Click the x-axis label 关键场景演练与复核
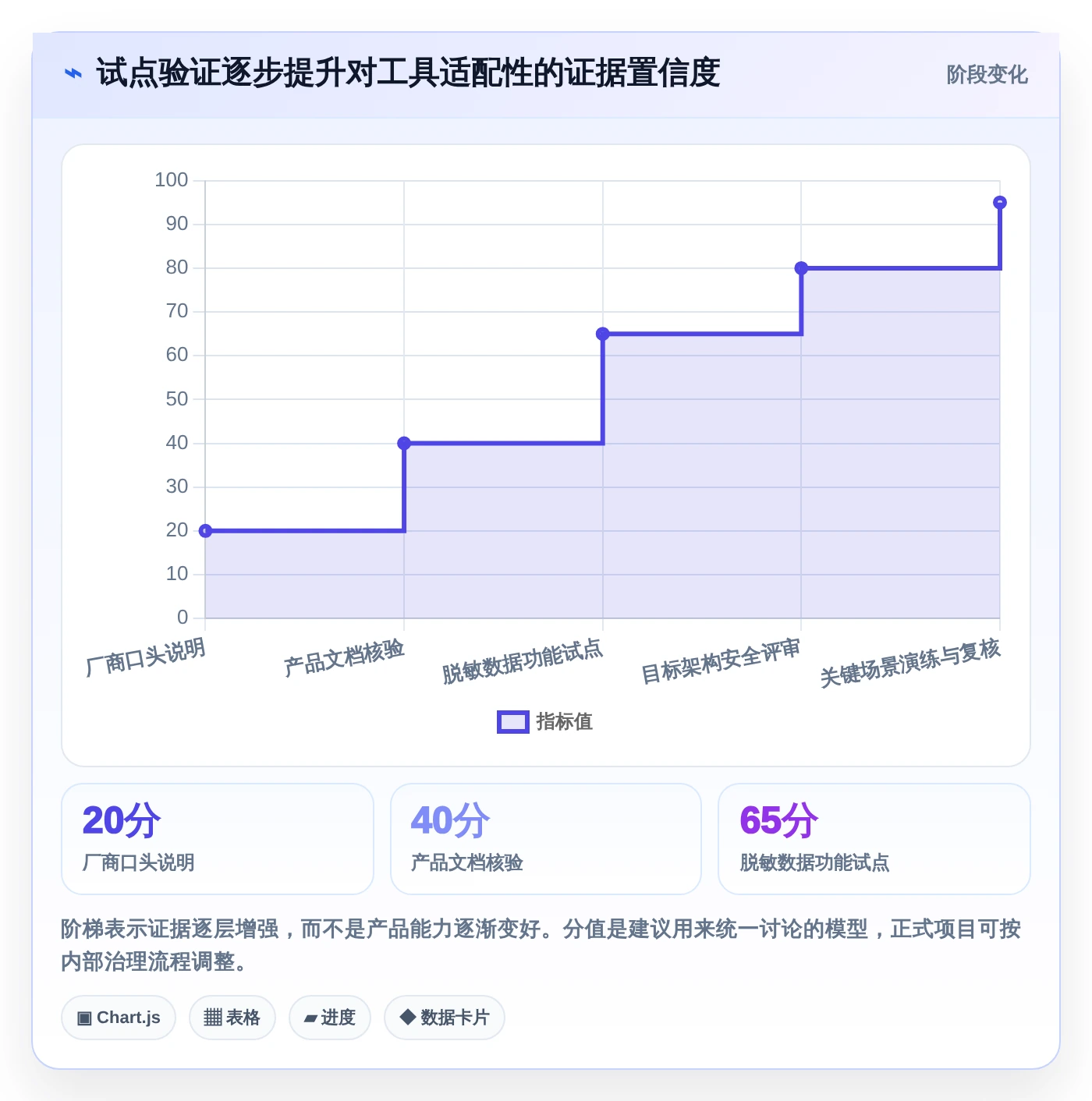This screenshot has height=1101, width=1092. (910, 663)
